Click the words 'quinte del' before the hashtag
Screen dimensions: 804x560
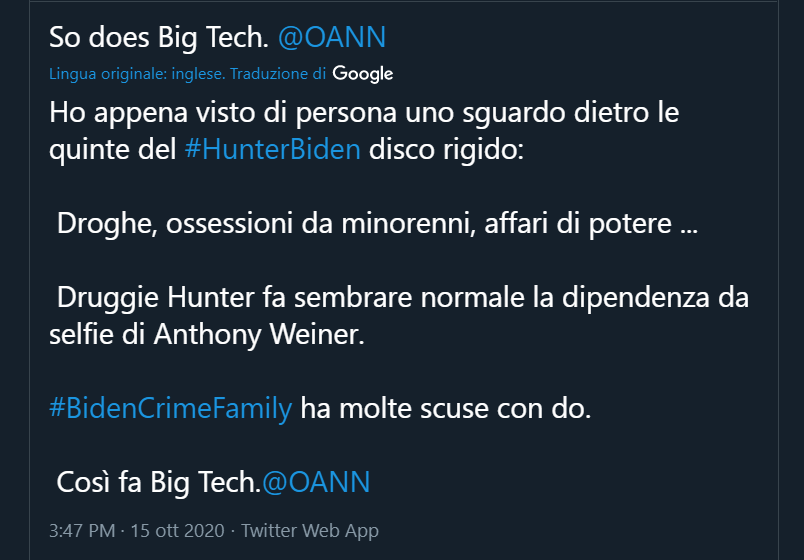click(x=113, y=151)
